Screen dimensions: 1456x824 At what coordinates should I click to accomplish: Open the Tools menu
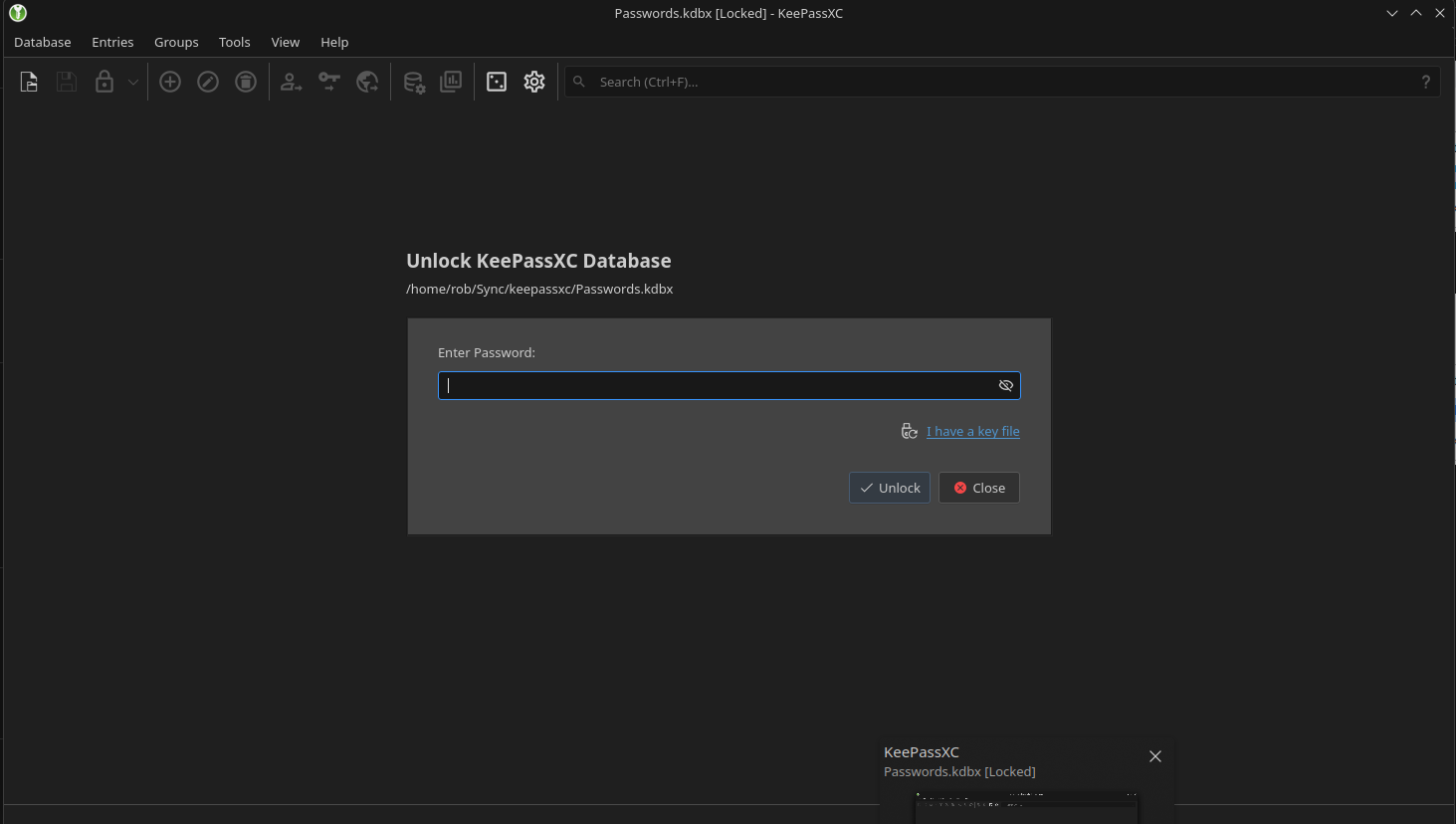point(234,42)
